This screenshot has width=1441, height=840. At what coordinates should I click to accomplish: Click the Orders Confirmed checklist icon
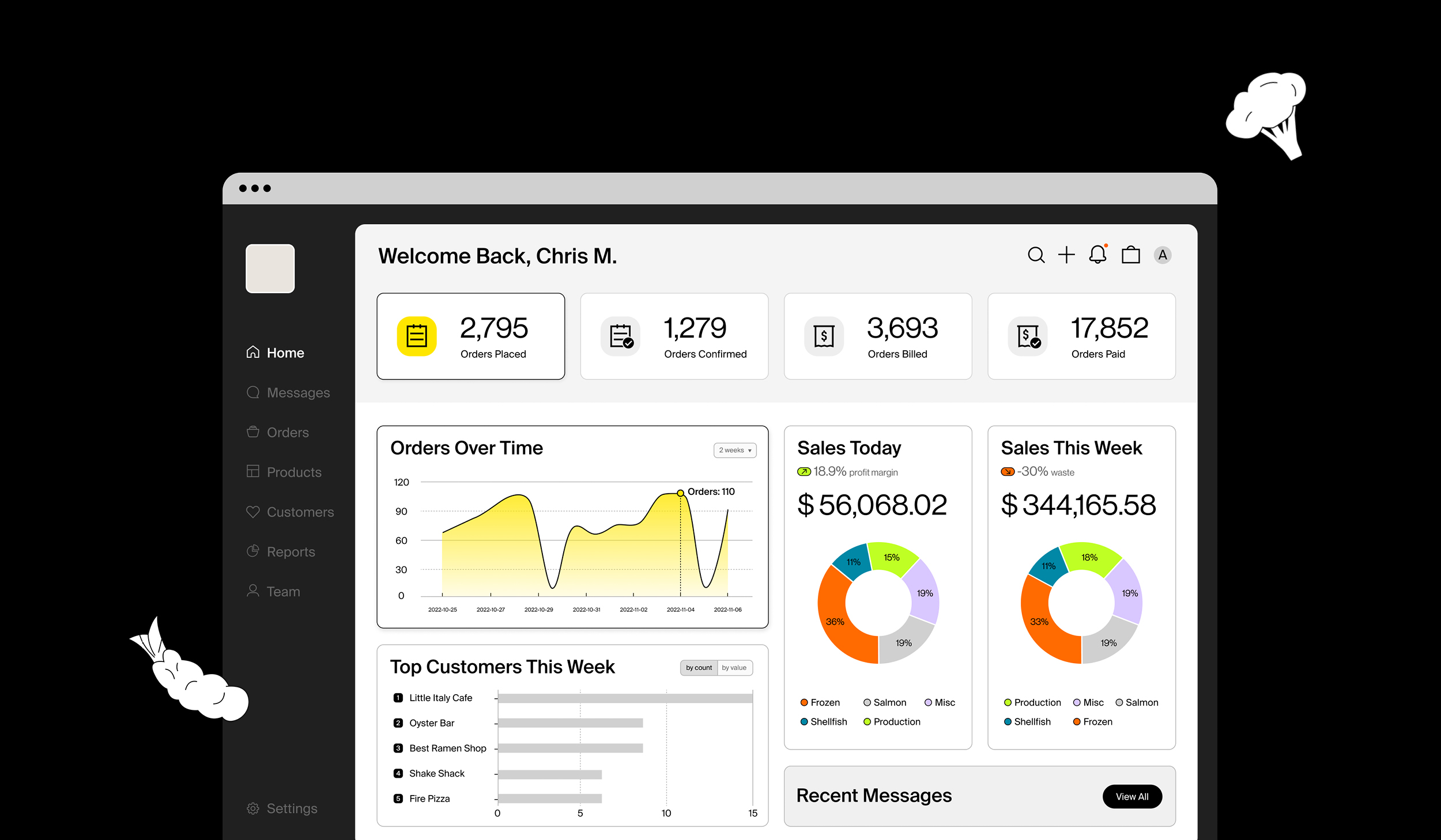pos(620,336)
